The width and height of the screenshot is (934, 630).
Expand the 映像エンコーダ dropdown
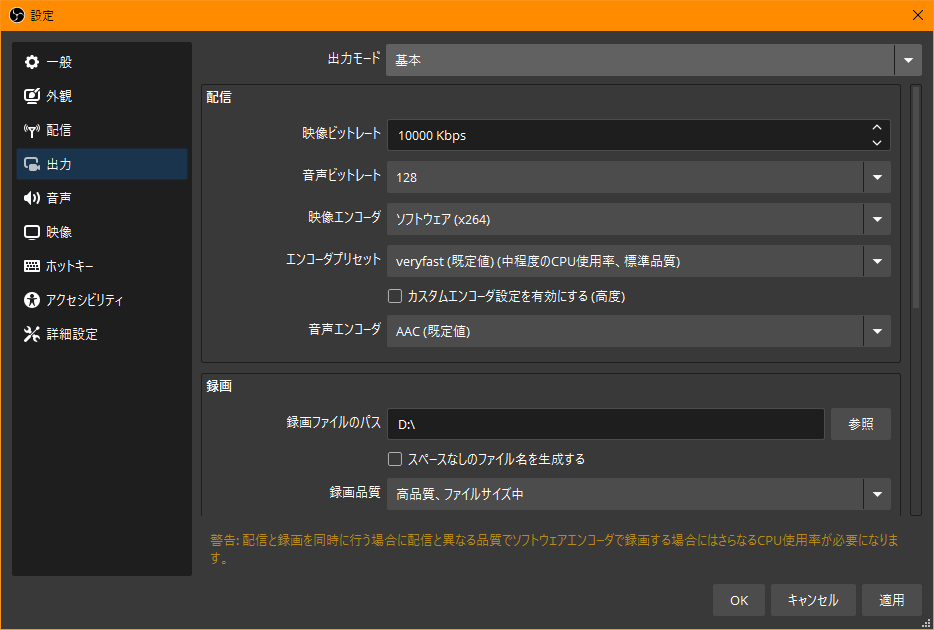876,219
